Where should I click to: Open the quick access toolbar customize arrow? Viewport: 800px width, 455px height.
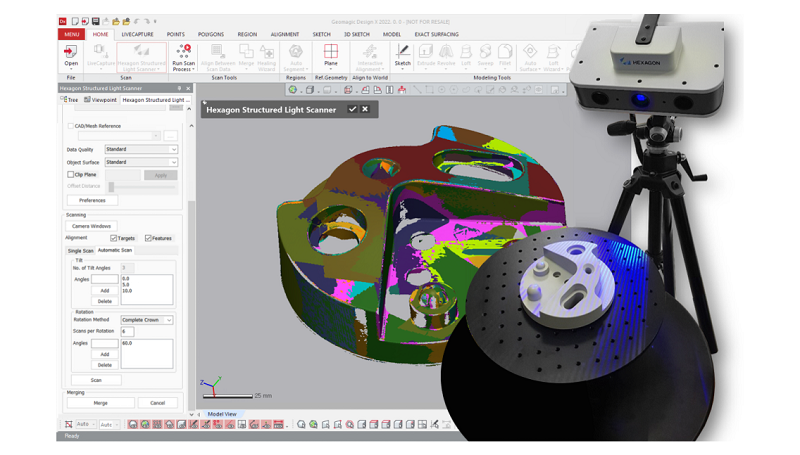[x=155, y=21]
